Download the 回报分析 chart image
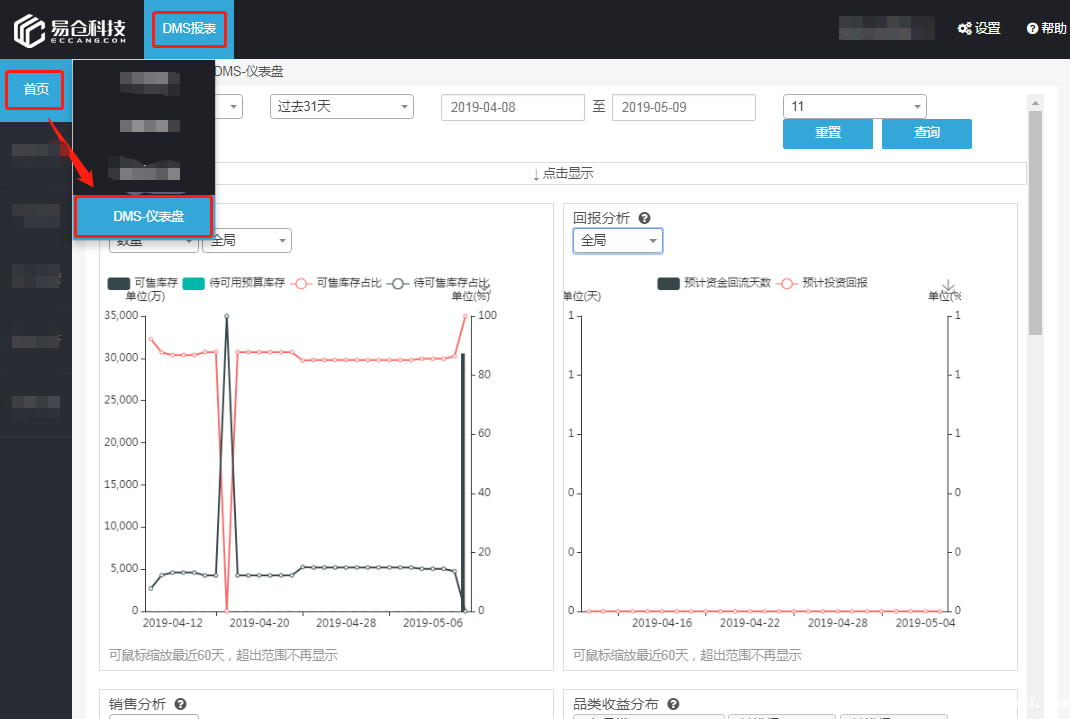The width and height of the screenshot is (1070, 719). click(x=948, y=287)
